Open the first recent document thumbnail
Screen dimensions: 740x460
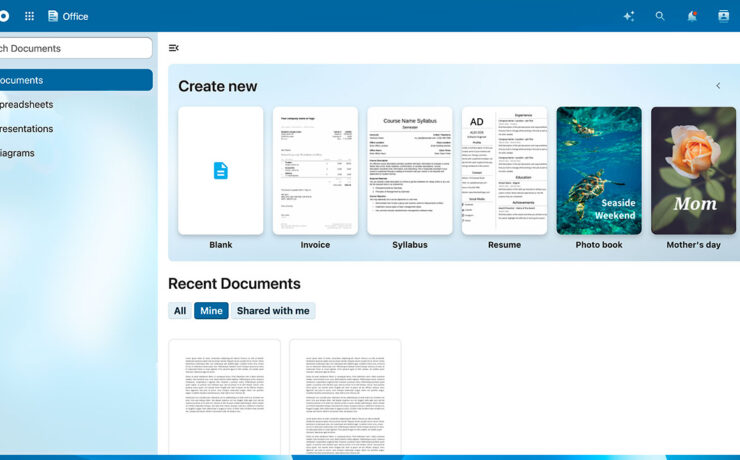pyautogui.click(x=225, y=397)
